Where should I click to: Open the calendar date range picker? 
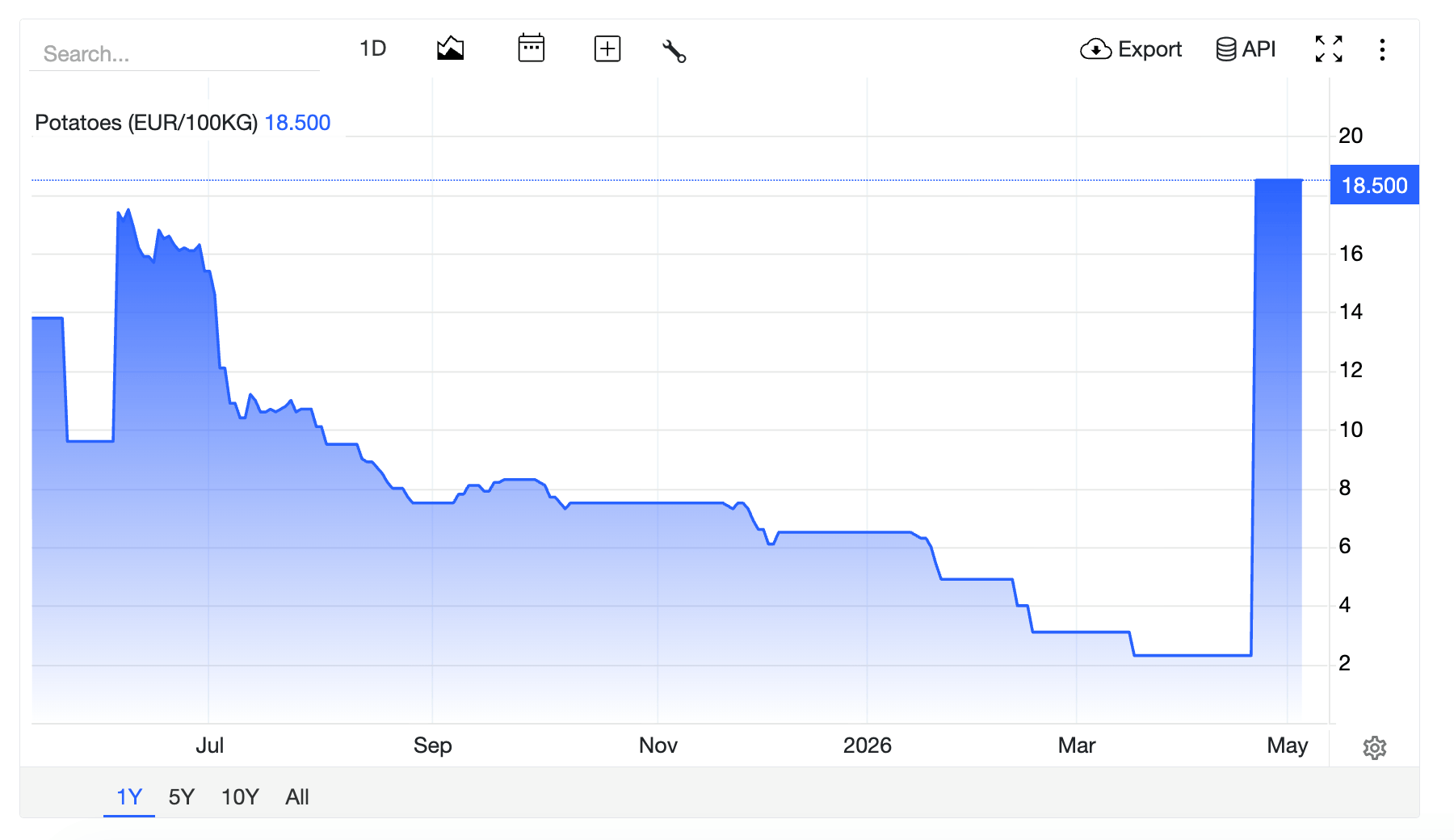[531, 48]
